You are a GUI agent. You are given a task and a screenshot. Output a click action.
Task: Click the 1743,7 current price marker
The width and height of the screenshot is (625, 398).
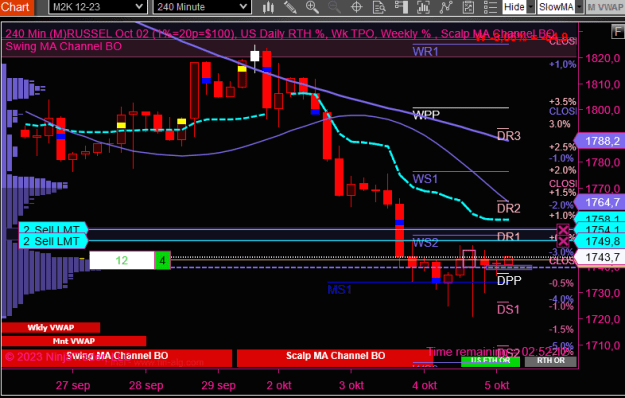pyautogui.click(x=599, y=257)
